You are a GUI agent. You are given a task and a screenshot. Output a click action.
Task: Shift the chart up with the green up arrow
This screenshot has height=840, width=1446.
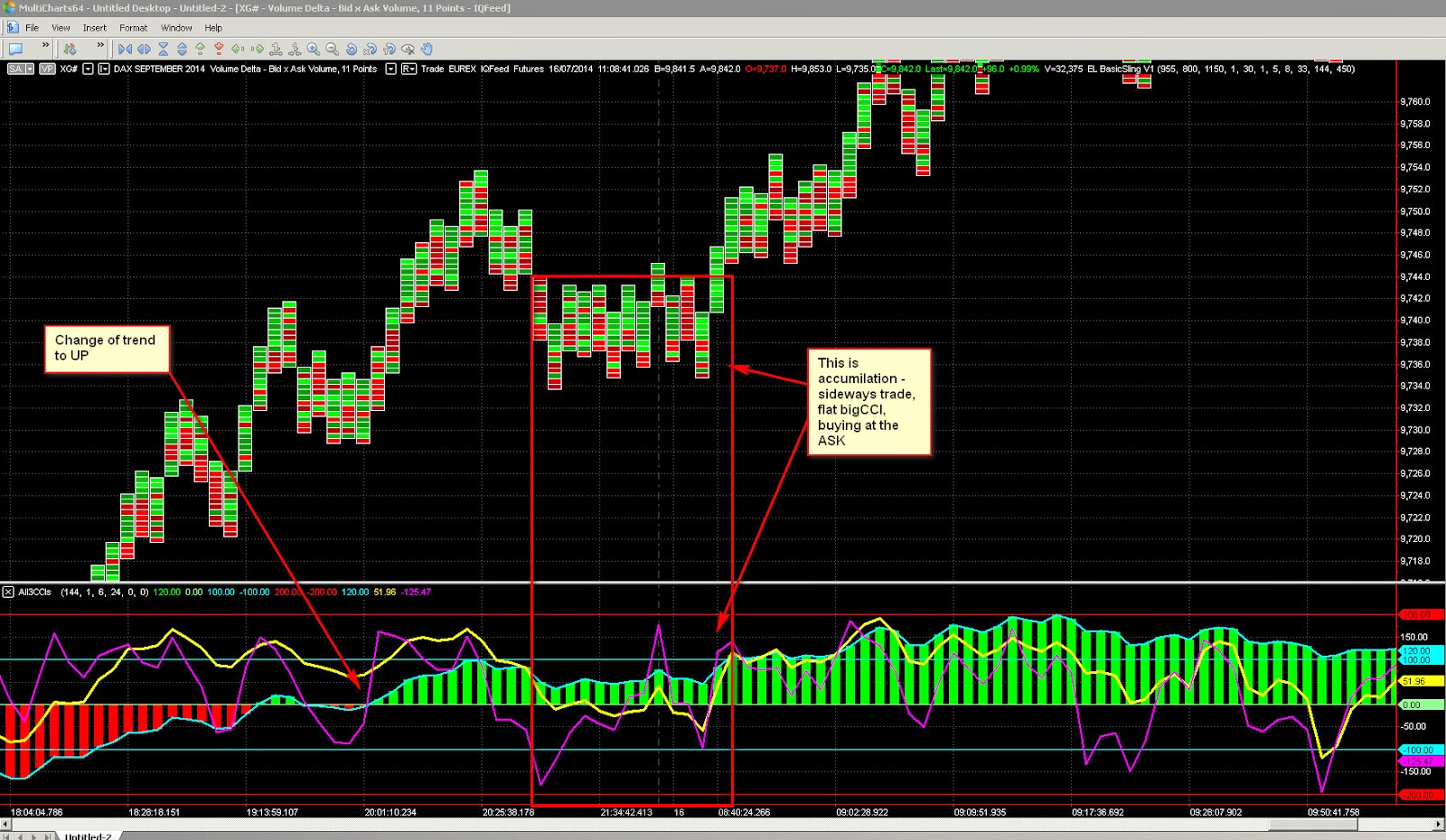(201, 49)
